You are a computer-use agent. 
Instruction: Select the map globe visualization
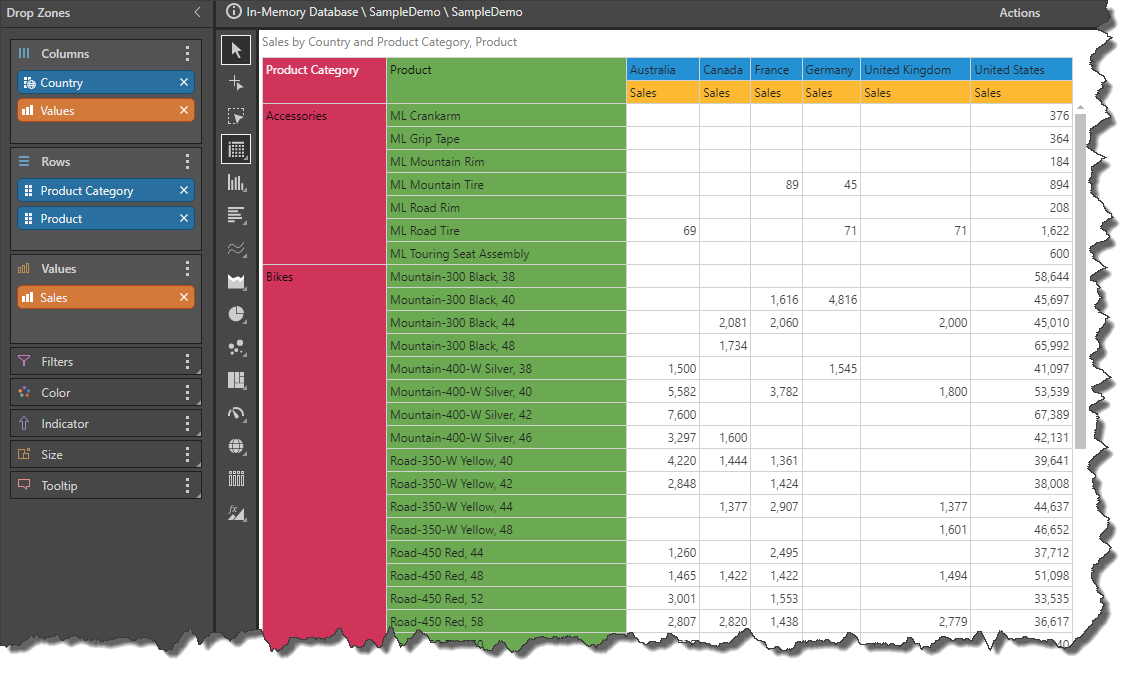pos(236,446)
